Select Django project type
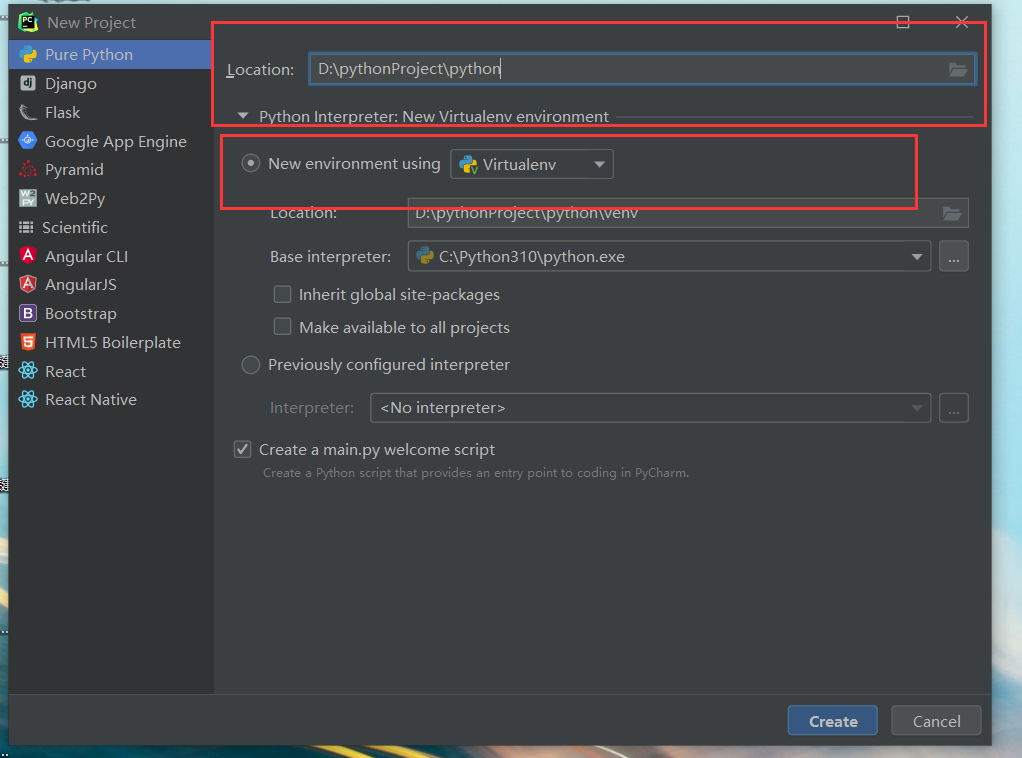1022x758 pixels. [111, 83]
